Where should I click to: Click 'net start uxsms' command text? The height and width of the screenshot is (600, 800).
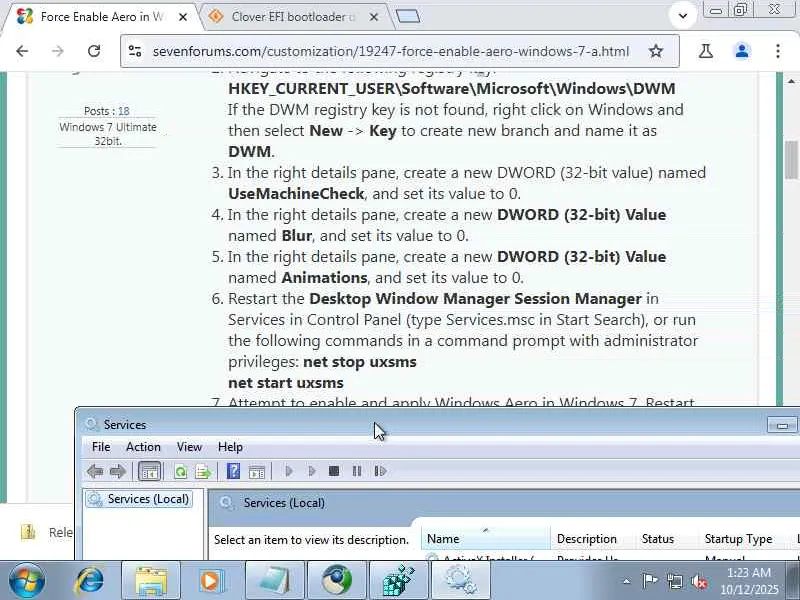coord(286,383)
